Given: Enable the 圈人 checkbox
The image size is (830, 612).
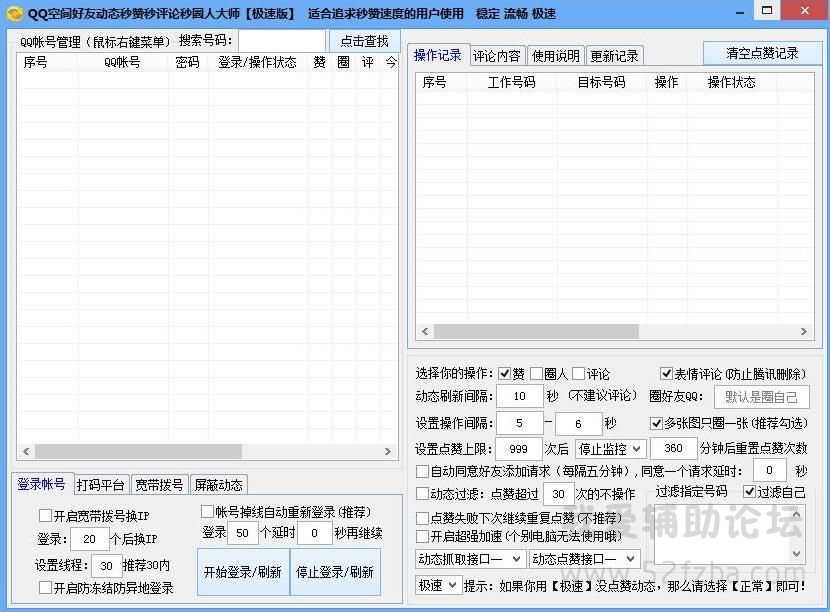Looking at the screenshot, I should tap(537, 374).
